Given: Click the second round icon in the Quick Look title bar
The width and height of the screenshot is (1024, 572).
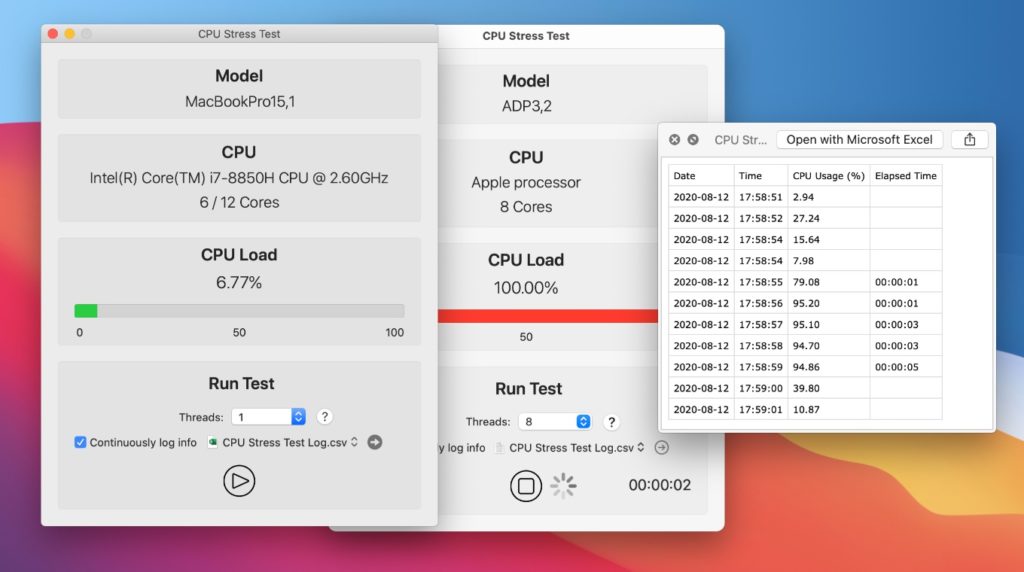Looking at the screenshot, I should click(x=693, y=140).
